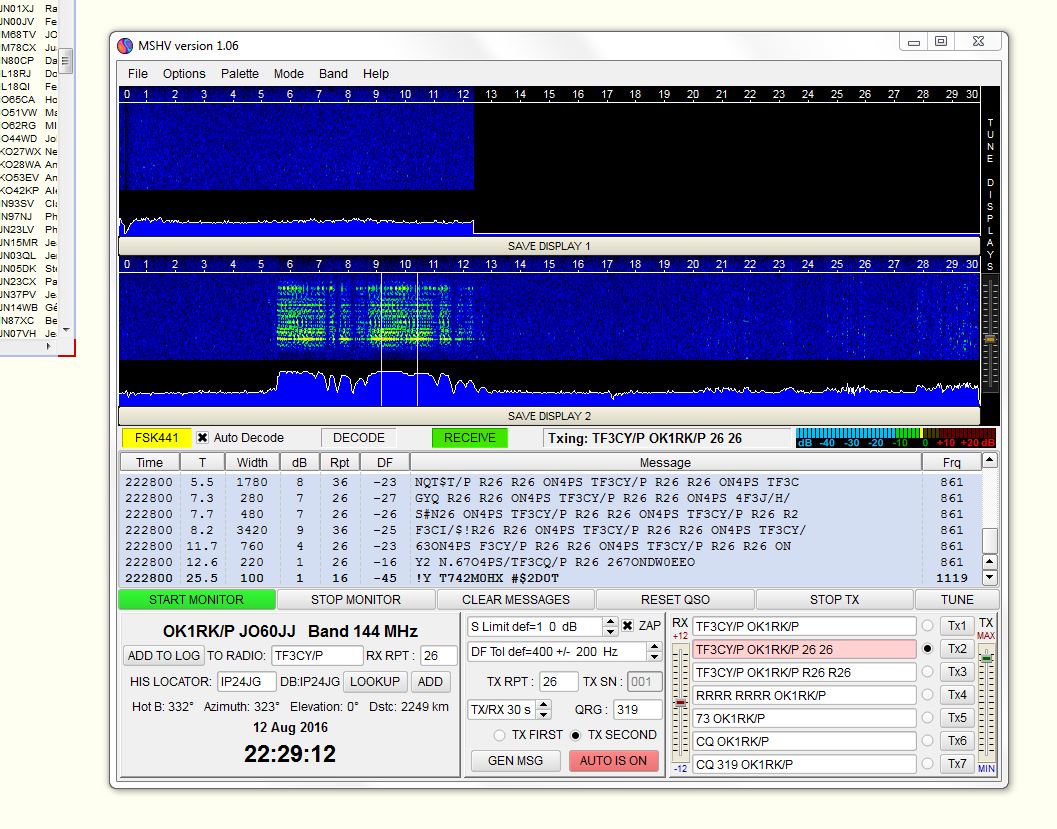Decrease S Limit with down arrow
1057x829 pixels.
pos(610,631)
